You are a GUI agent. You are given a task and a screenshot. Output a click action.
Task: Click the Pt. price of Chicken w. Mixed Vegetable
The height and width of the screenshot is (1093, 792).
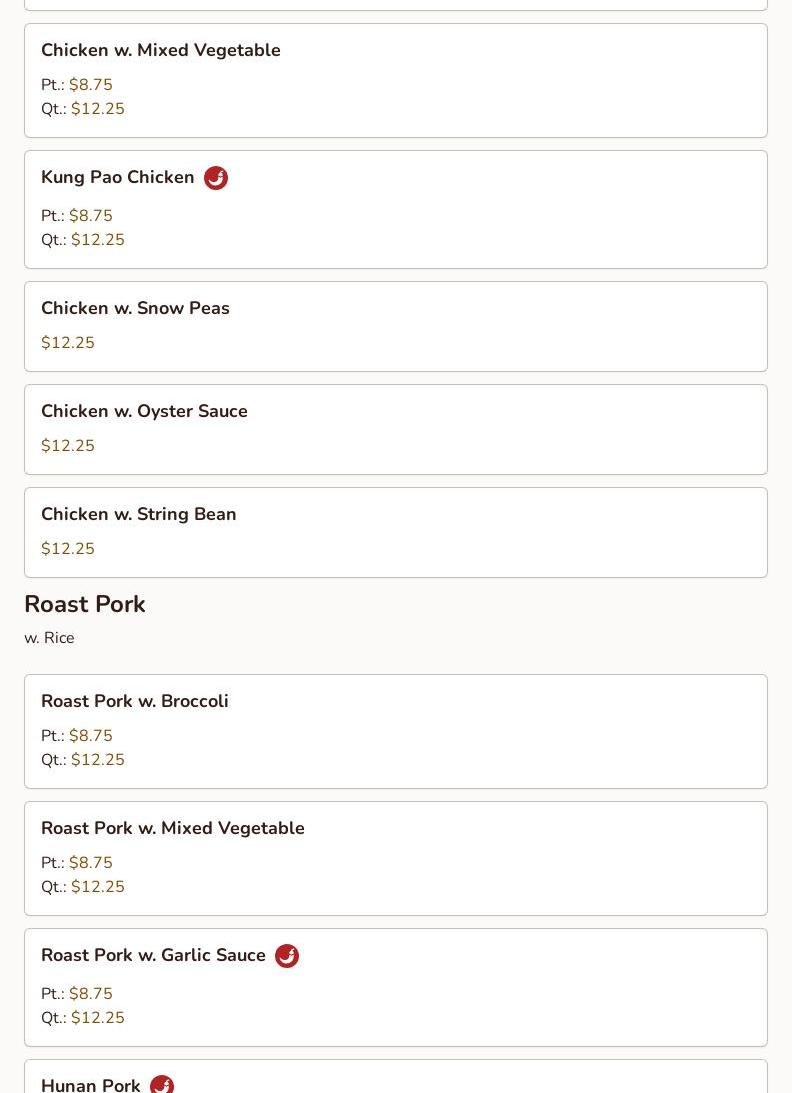click(x=77, y=85)
